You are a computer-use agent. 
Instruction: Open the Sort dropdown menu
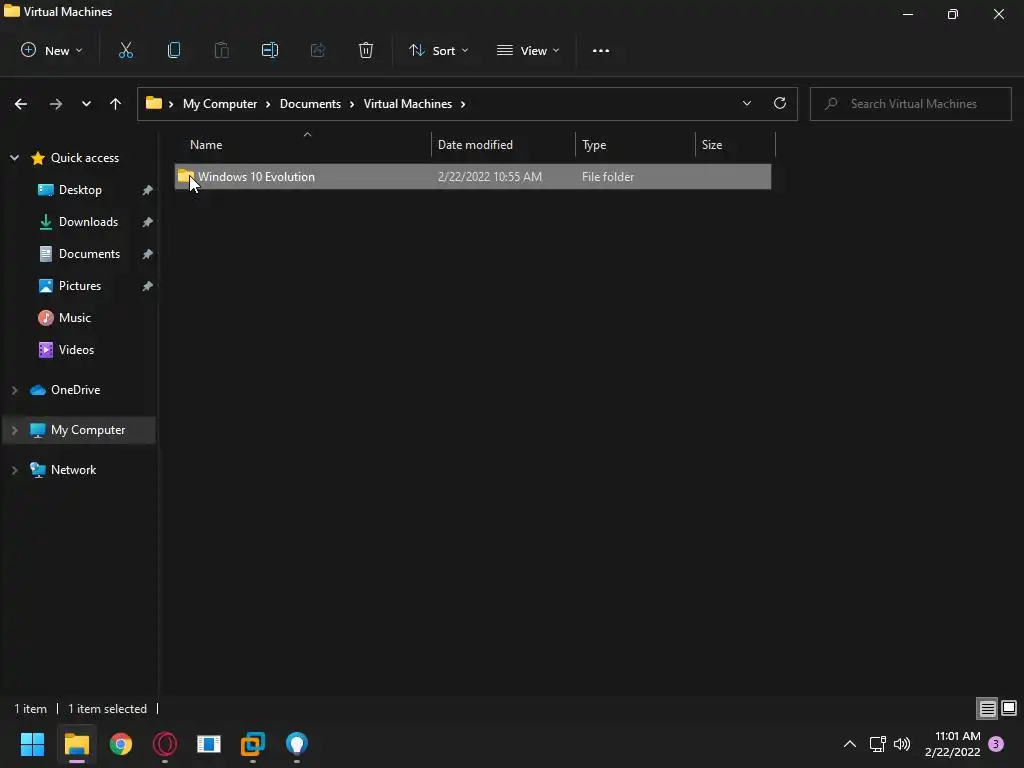[438, 50]
